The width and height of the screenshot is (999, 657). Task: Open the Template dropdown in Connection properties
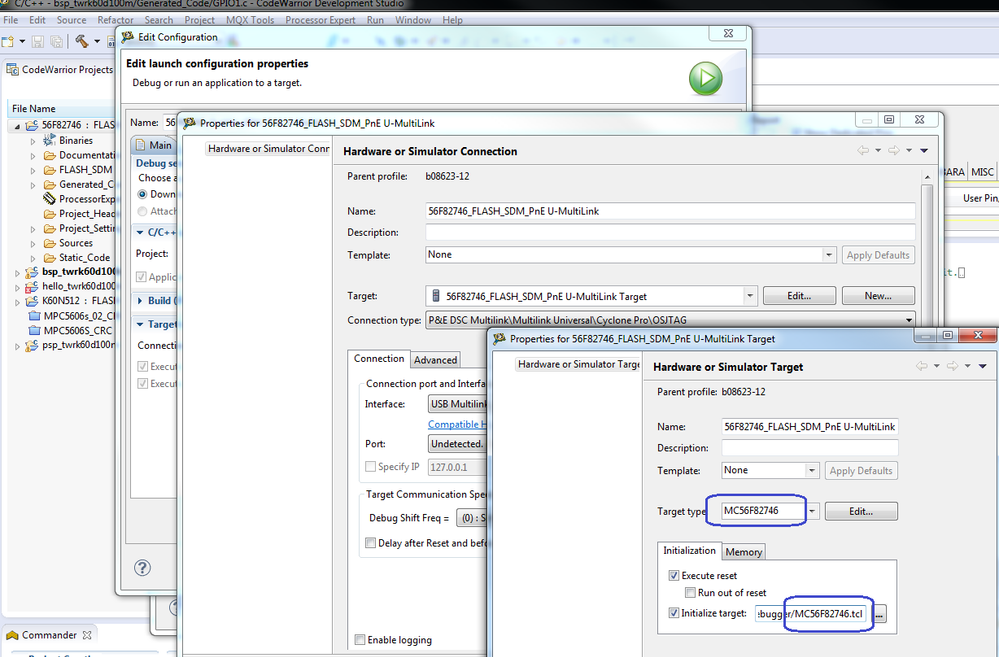pyautogui.click(x=828, y=255)
